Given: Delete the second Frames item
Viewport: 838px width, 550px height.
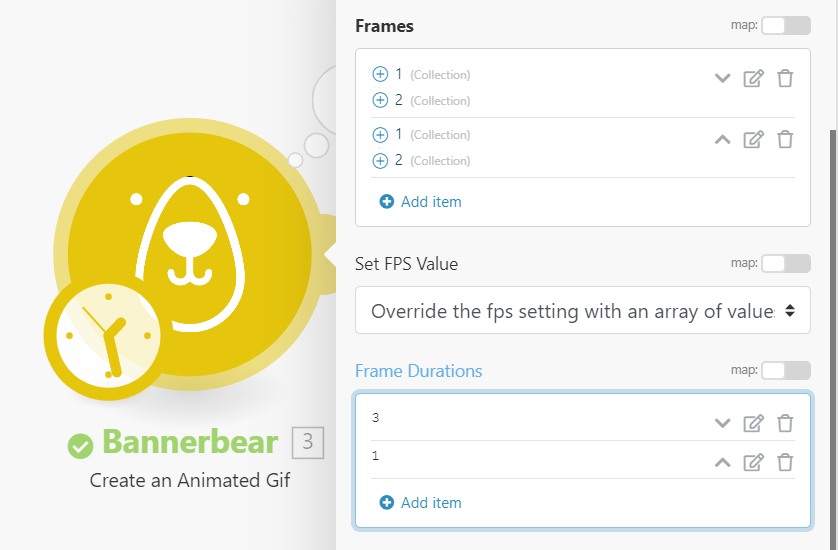Looking at the screenshot, I should tap(785, 140).
